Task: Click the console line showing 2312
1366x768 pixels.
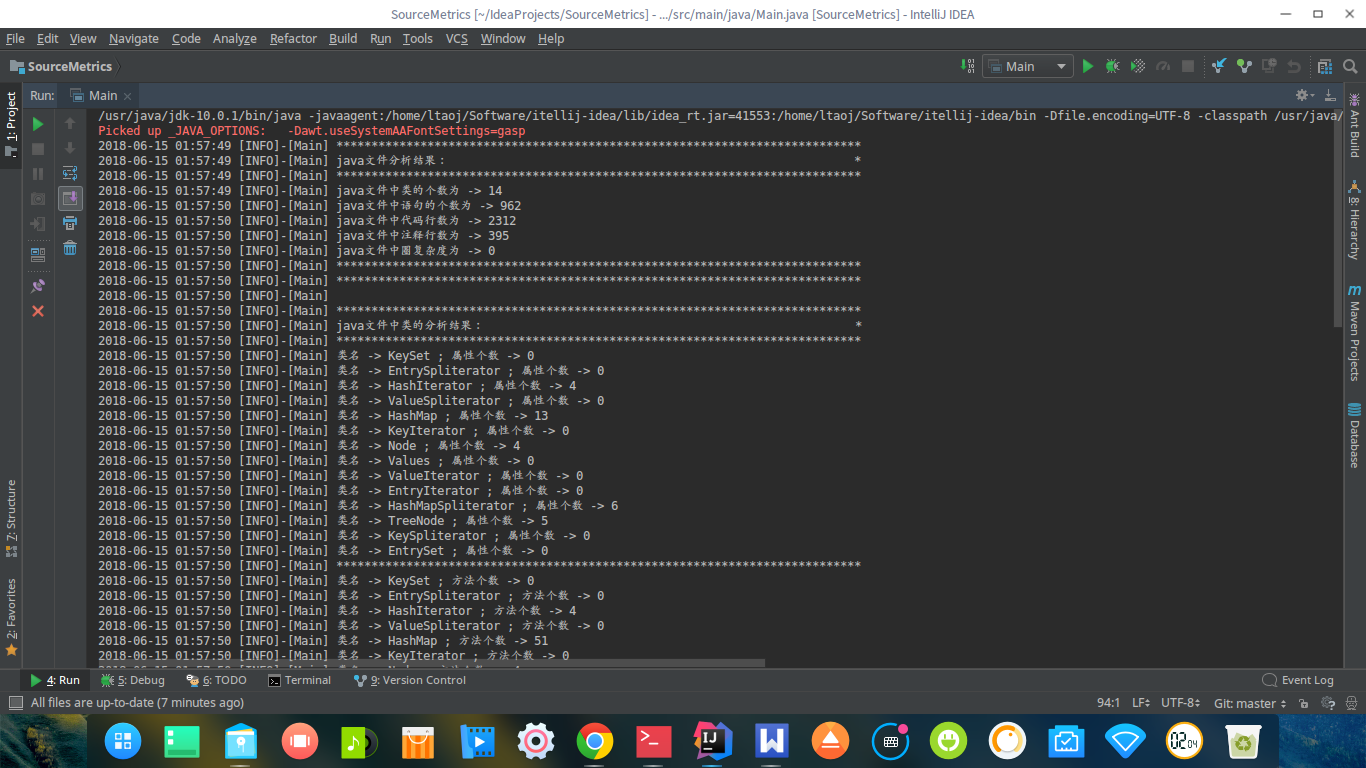Action: pos(307,221)
